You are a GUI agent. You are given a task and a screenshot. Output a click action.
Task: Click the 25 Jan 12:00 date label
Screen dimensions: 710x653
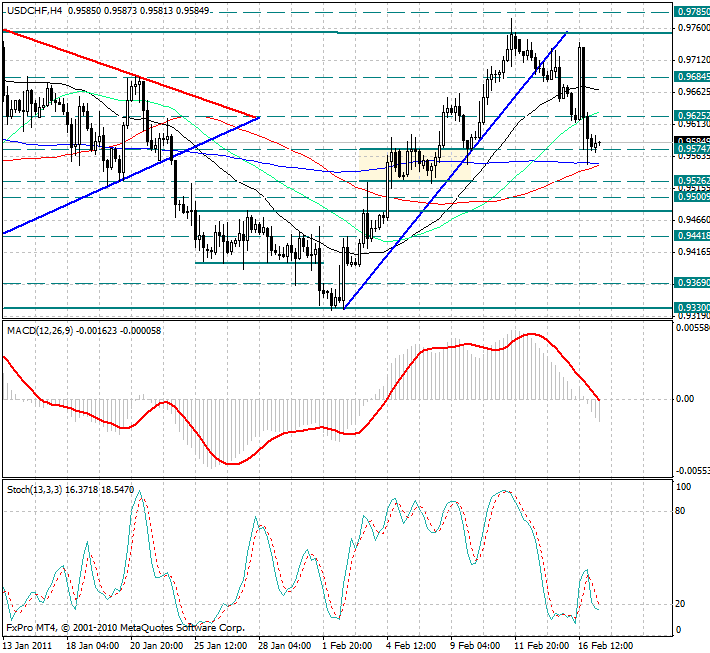point(221,645)
